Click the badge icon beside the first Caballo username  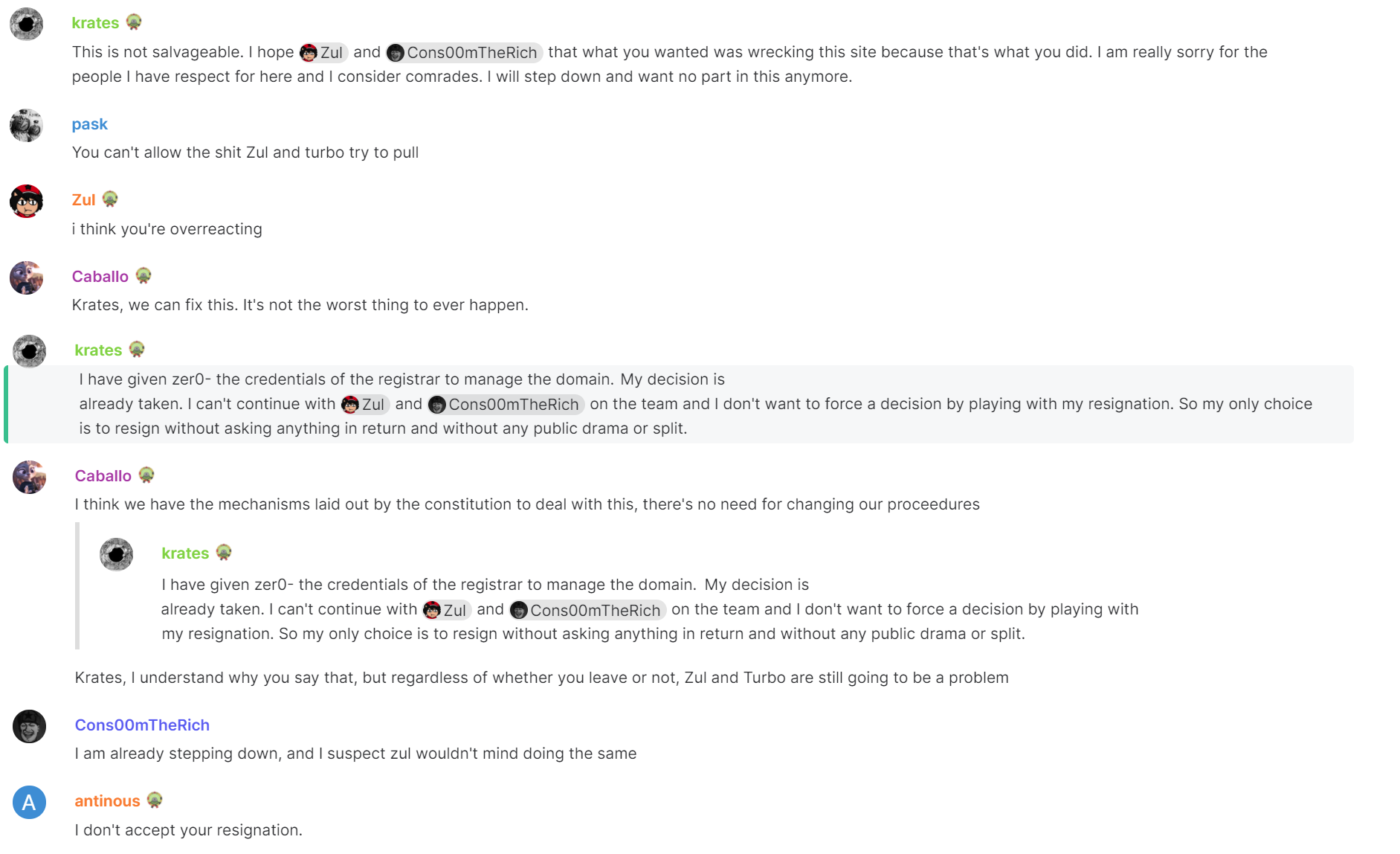143,276
